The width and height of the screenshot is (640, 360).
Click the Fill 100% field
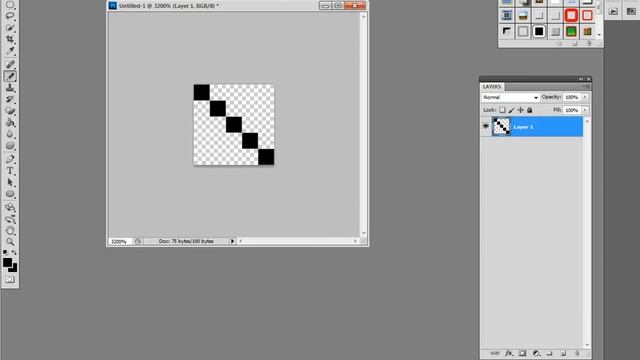point(572,110)
